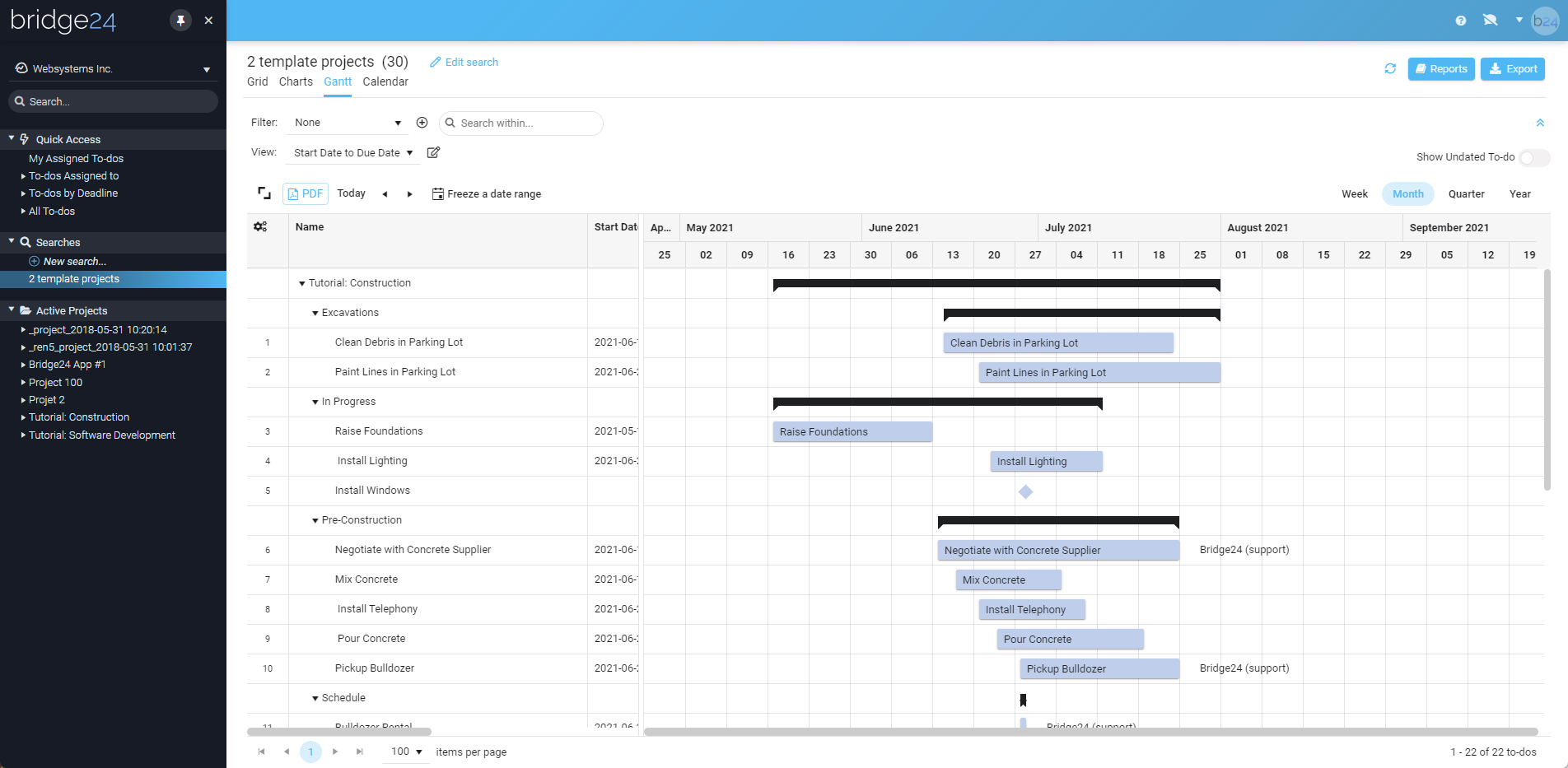1568x768 pixels.
Task: Open the Filter dropdown set to None
Action: tap(346, 122)
